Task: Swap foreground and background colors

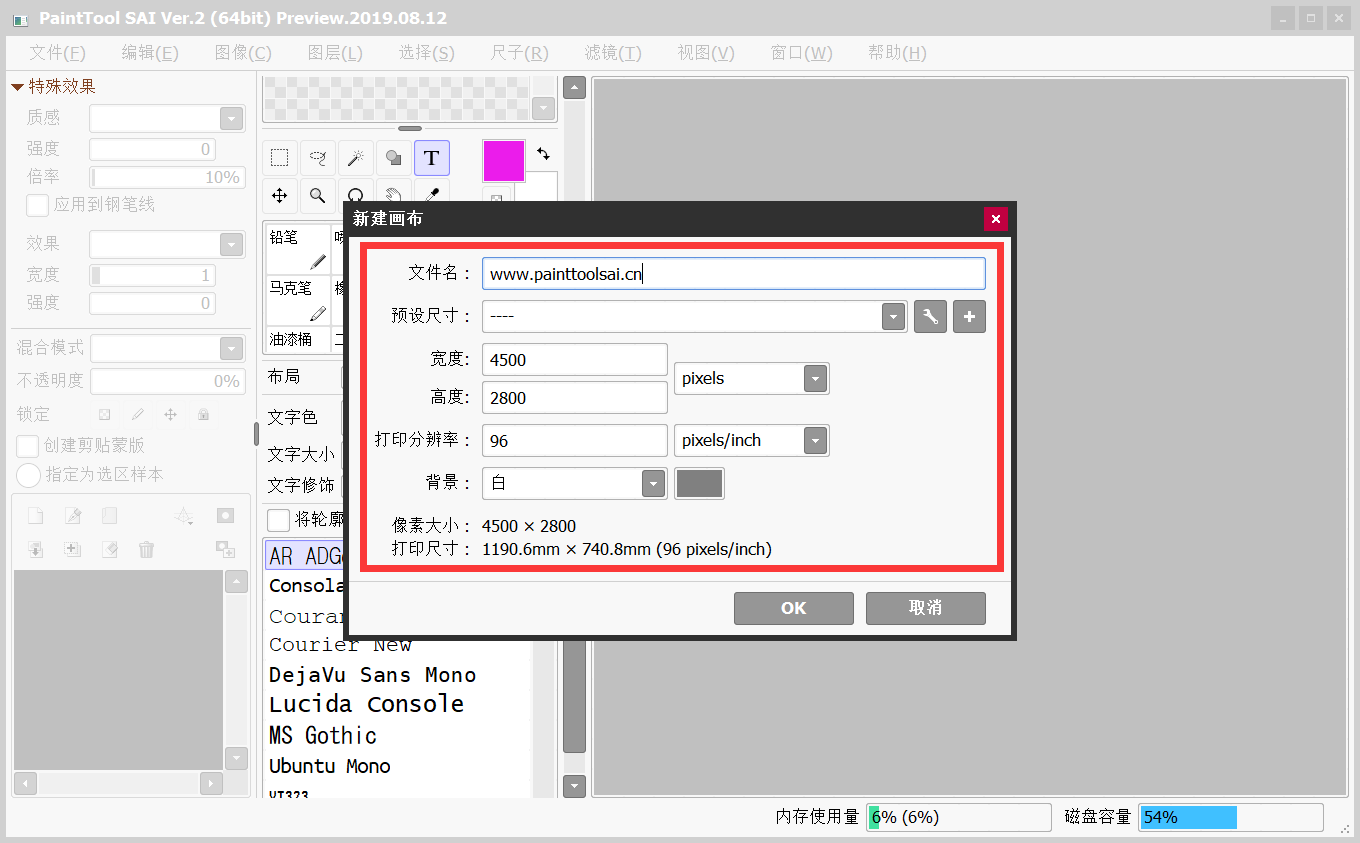Action: point(543,154)
